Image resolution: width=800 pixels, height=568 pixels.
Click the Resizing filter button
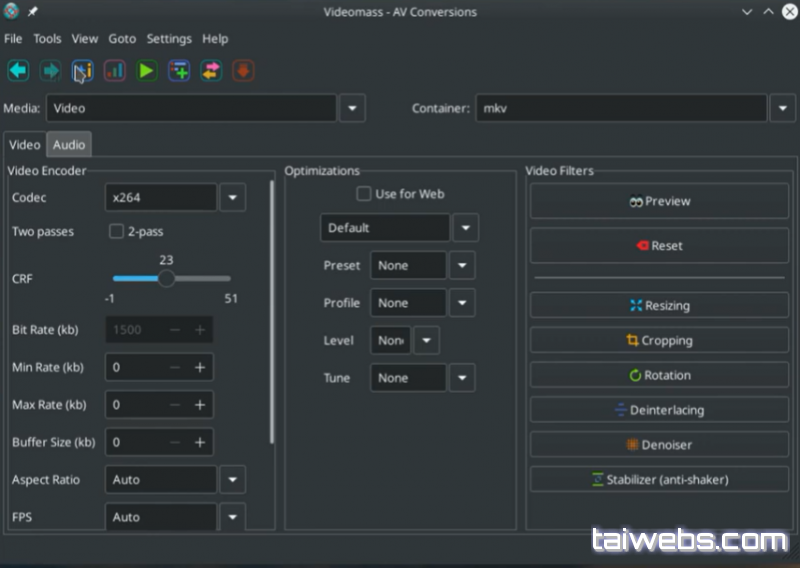(x=659, y=306)
